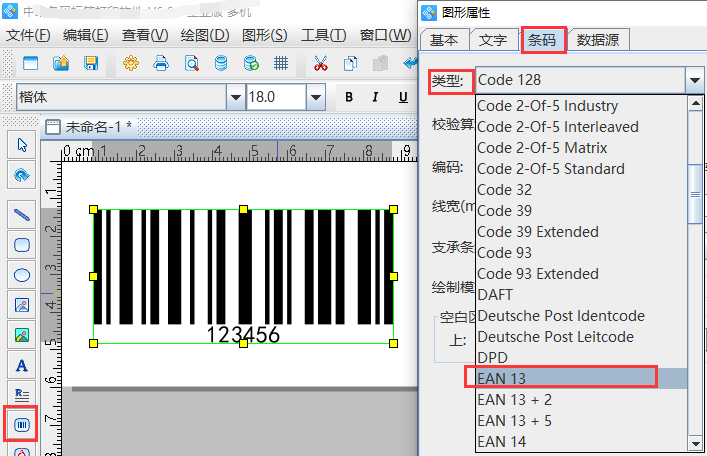Viewport: 707px width, 456px height.
Task: Toggle underline formatting U button
Action: tap(403, 97)
